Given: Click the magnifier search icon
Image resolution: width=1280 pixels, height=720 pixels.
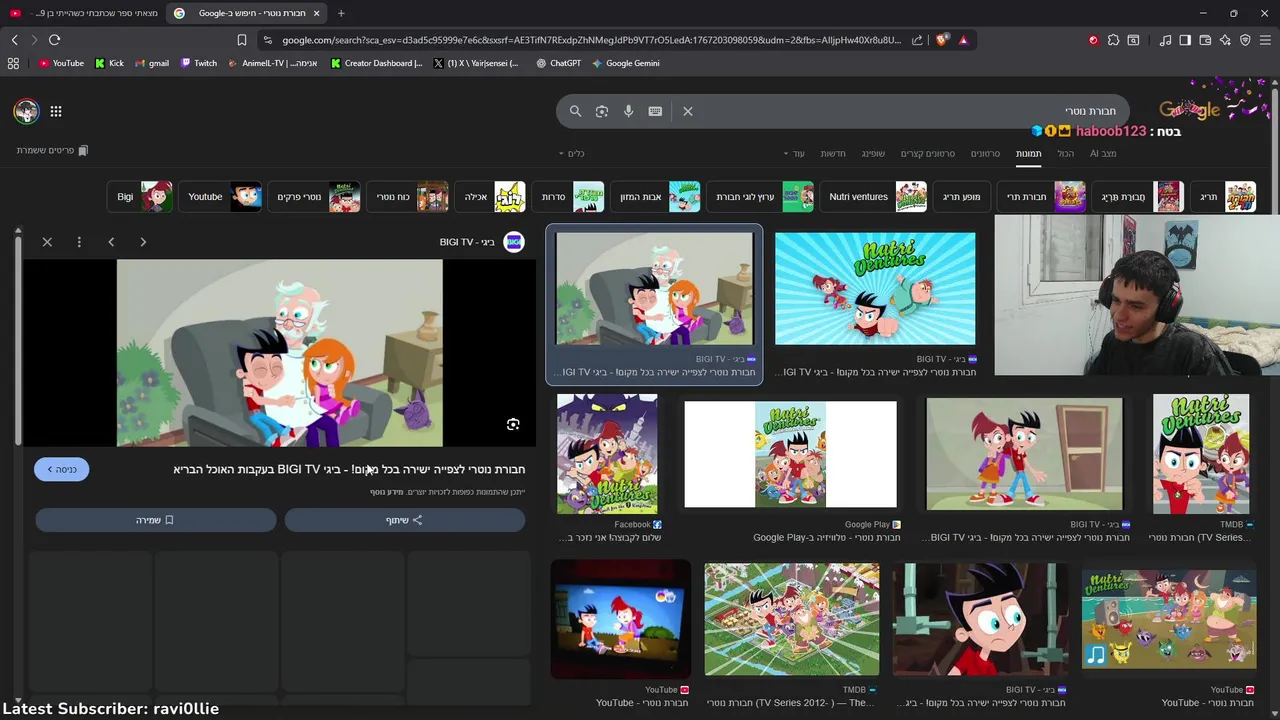Looking at the screenshot, I should pos(575,111).
